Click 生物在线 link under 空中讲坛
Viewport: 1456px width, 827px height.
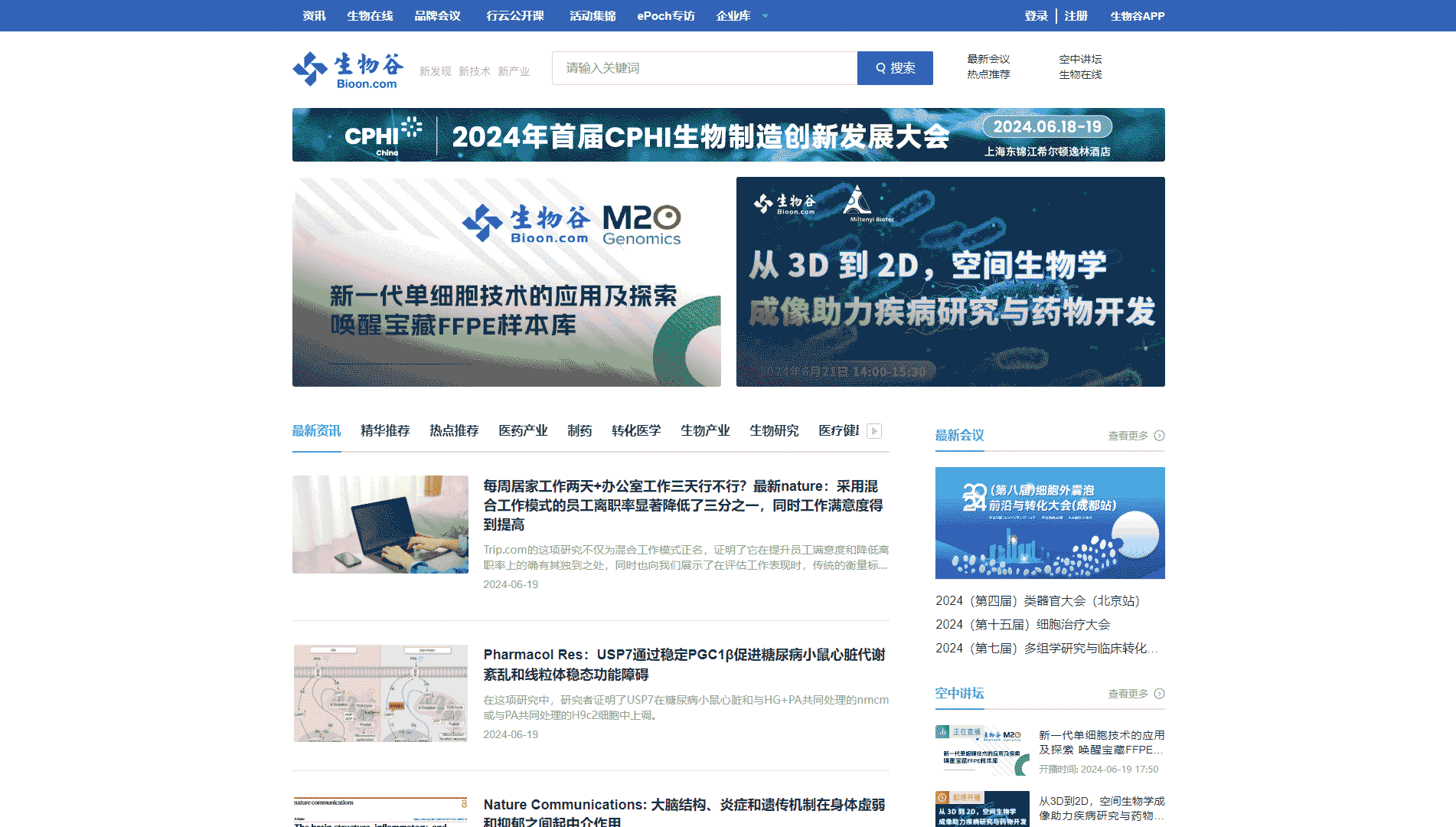[1080, 74]
